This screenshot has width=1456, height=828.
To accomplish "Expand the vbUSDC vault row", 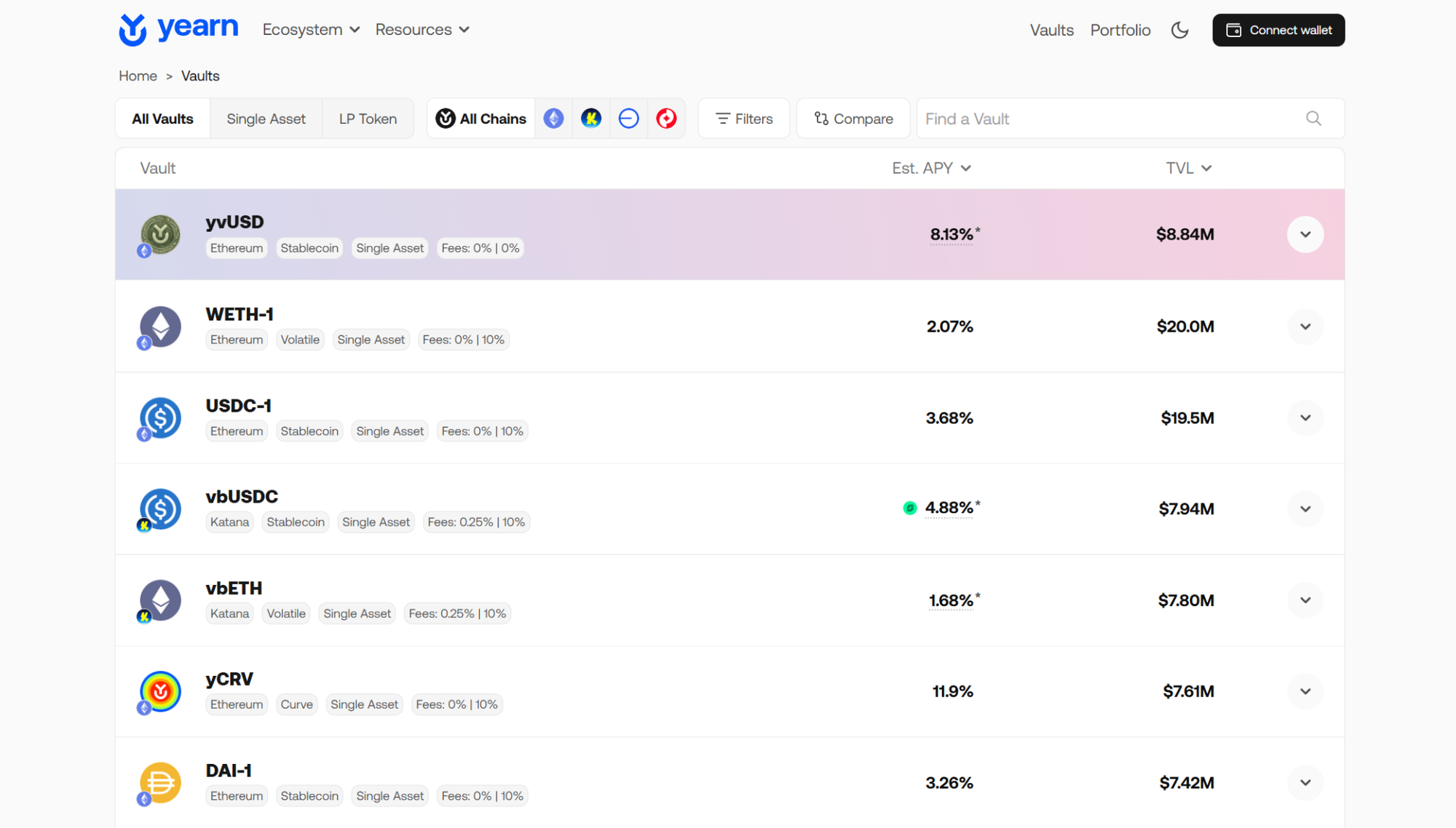I will [1305, 509].
